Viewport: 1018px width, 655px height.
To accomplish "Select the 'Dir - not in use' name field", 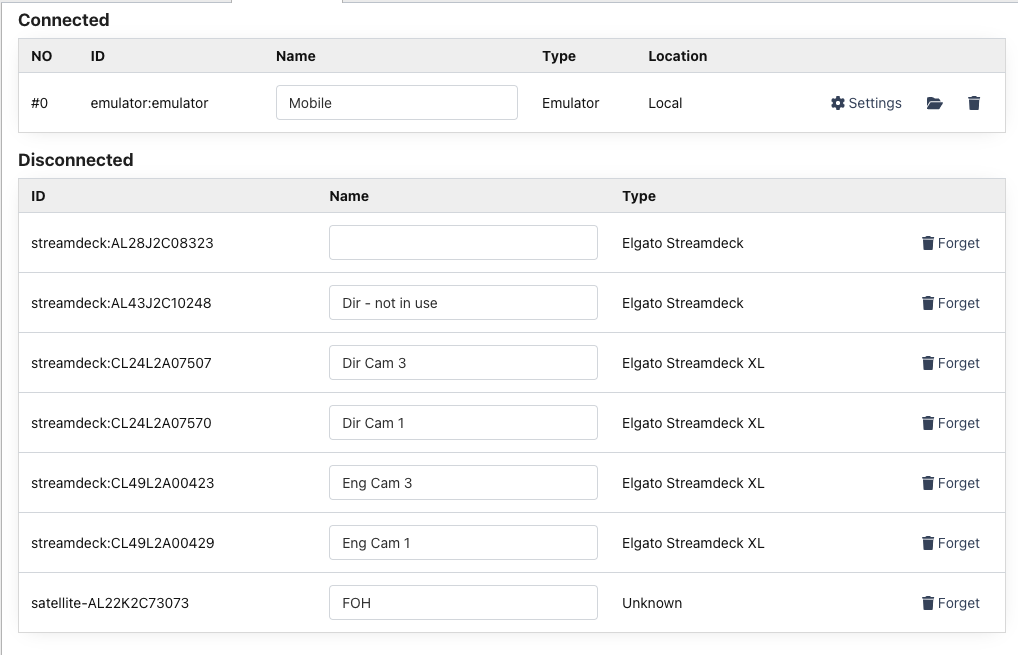I will pos(462,302).
